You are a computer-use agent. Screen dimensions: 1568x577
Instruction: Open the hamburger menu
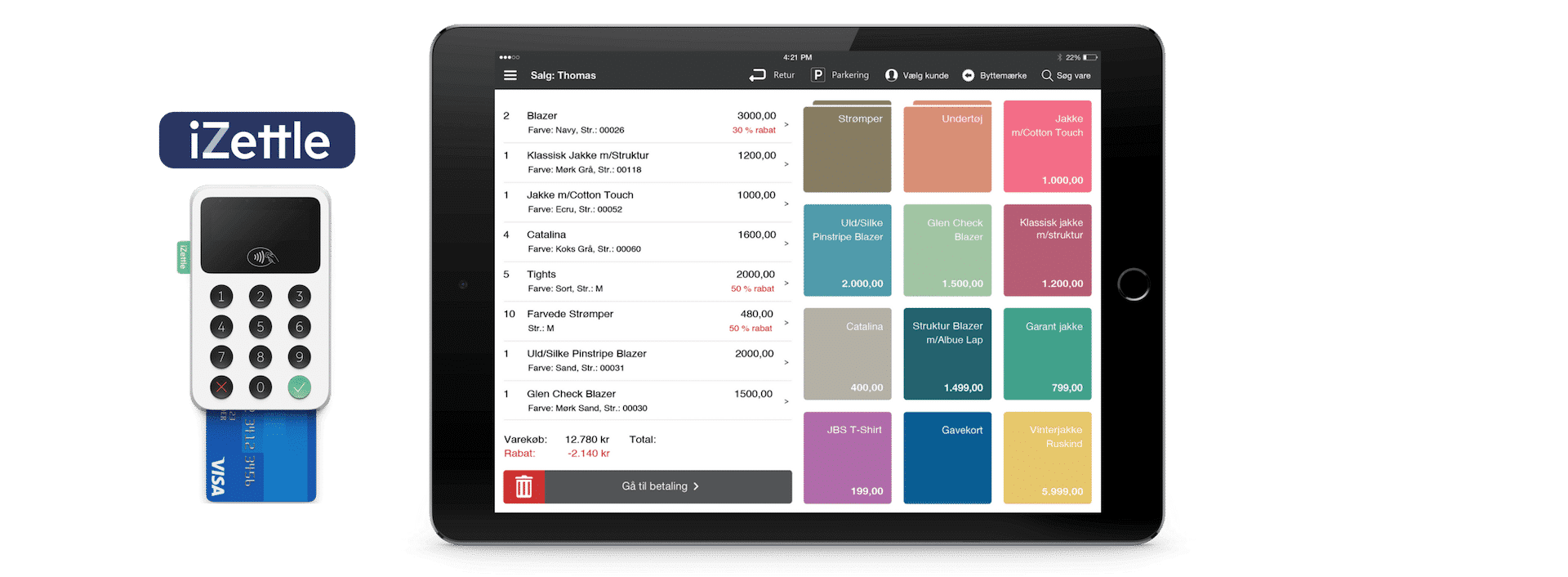tap(510, 75)
